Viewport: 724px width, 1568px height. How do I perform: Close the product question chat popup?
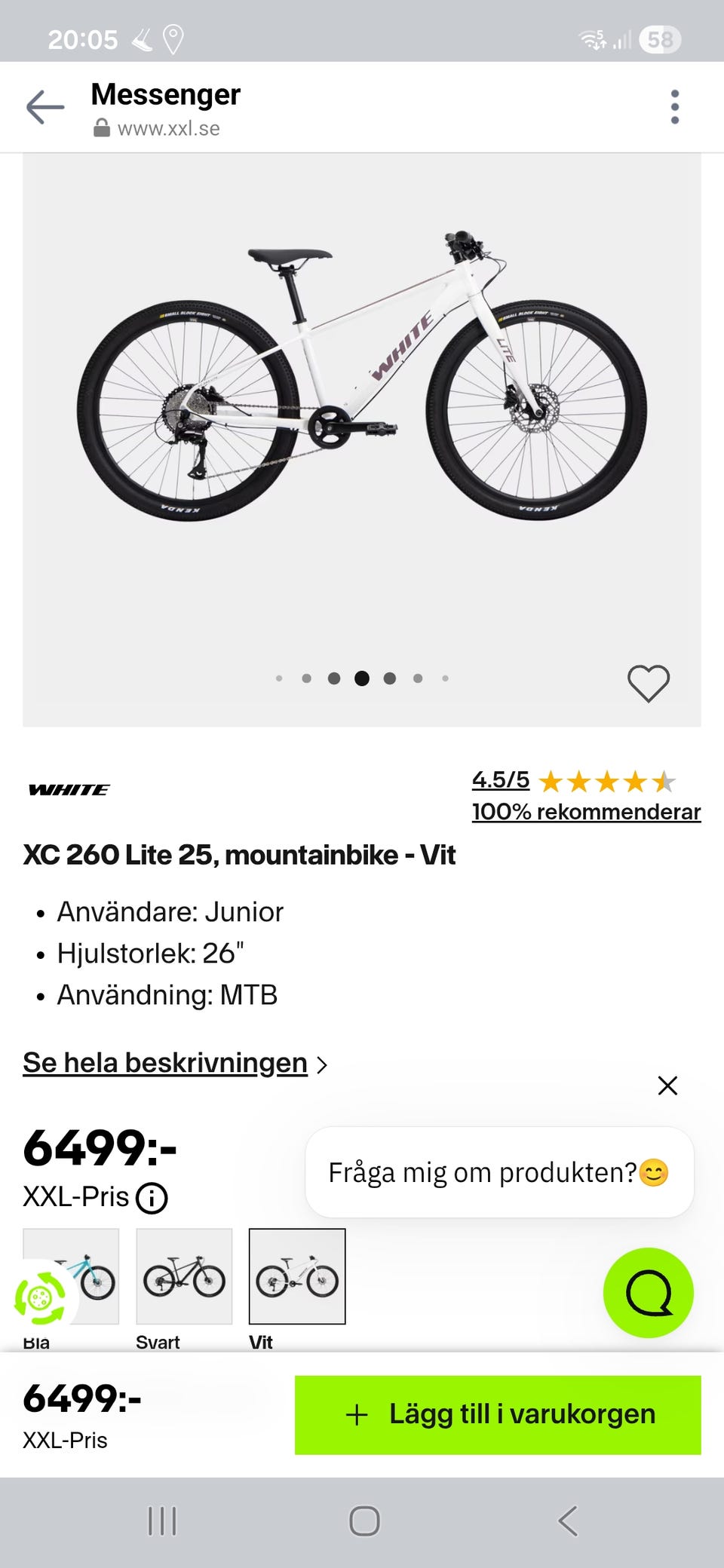pos(667,1086)
